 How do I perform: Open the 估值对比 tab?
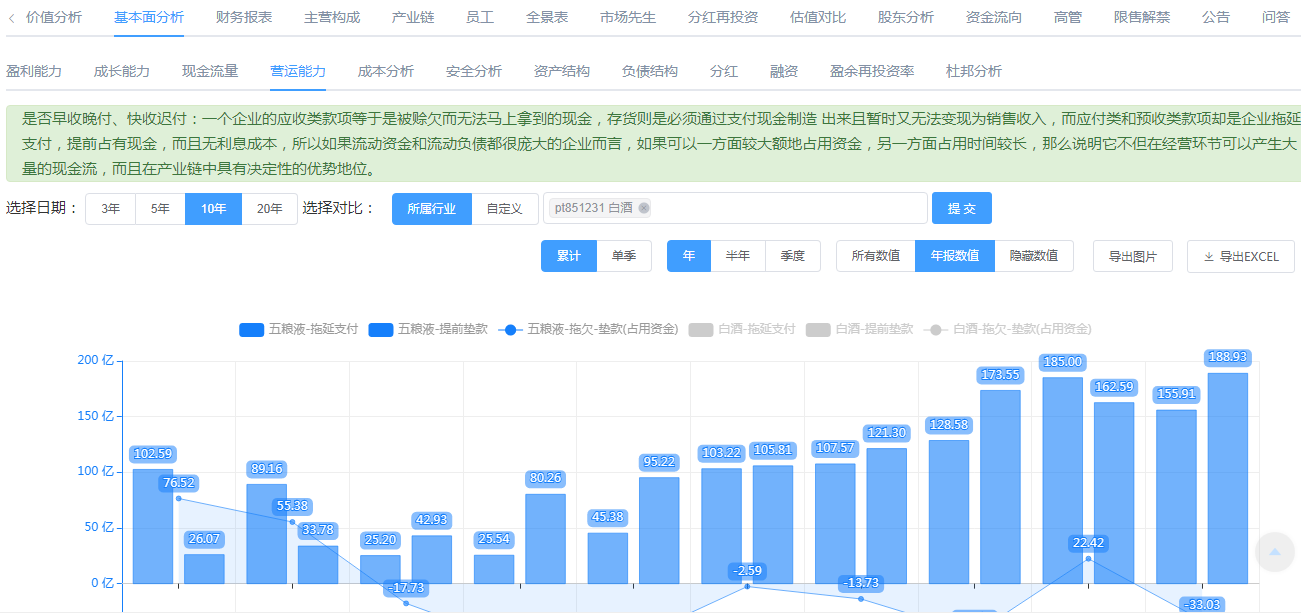818,17
